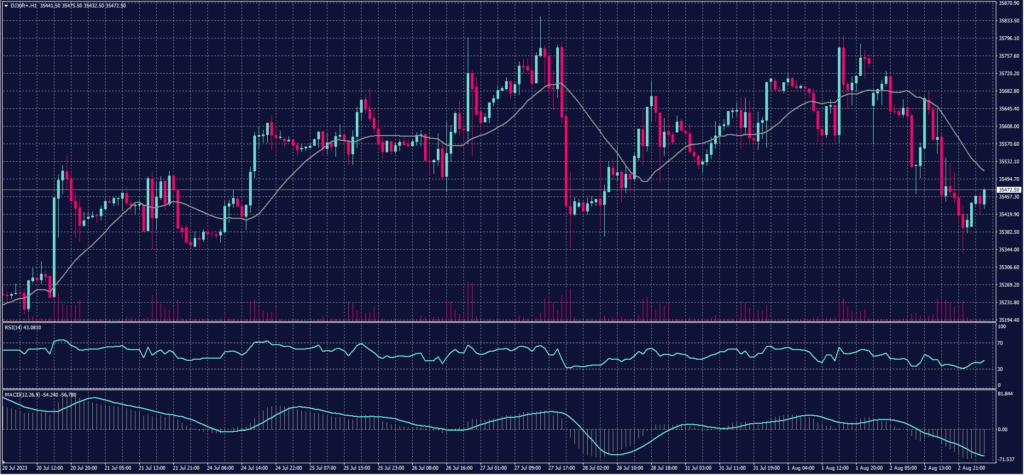This screenshot has height=475, width=1024.
Task: Click the rightmost candlestick on the chart
Action: [x=984, y=196]
